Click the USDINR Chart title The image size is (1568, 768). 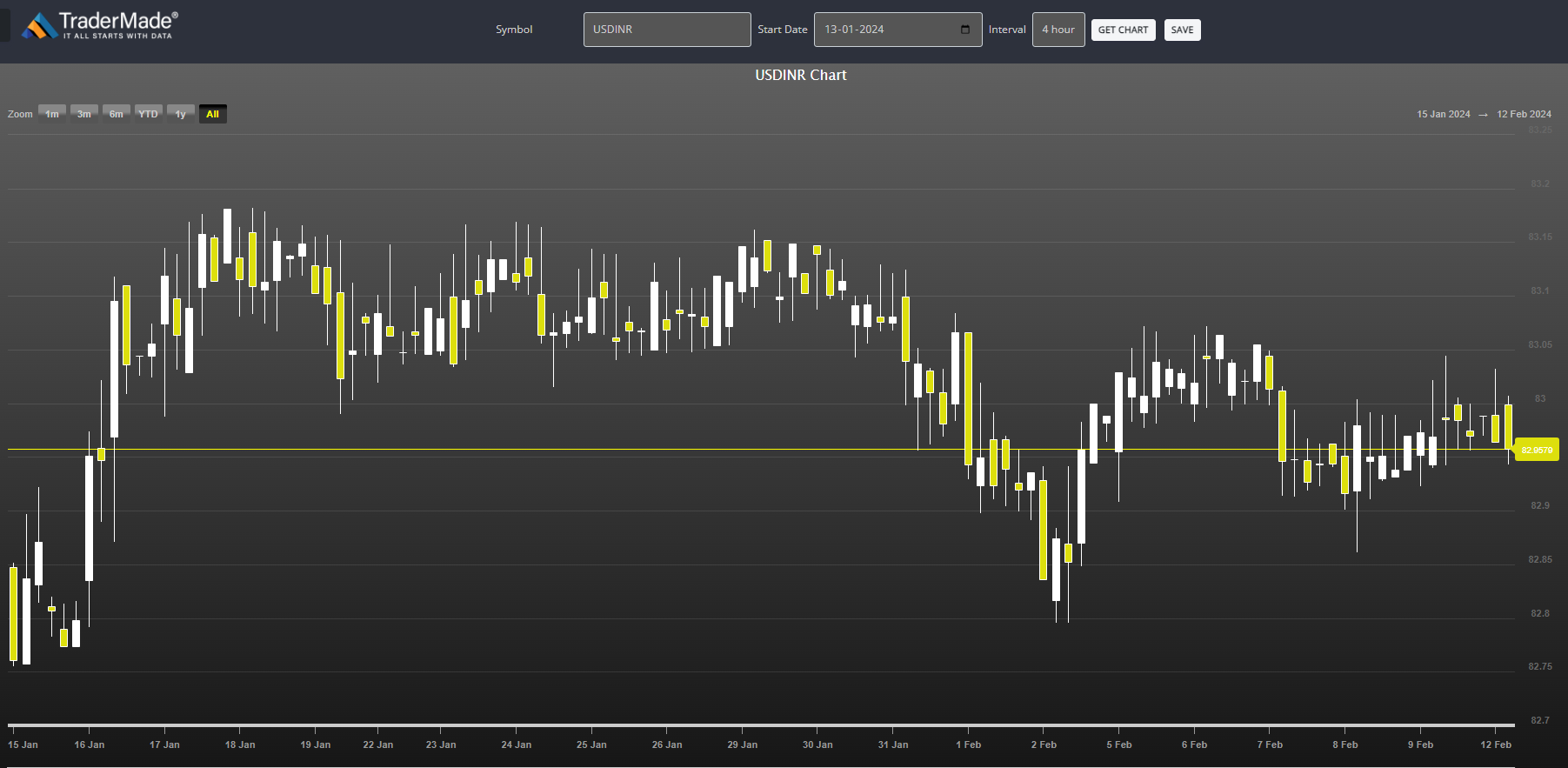(x=801, y=75)
